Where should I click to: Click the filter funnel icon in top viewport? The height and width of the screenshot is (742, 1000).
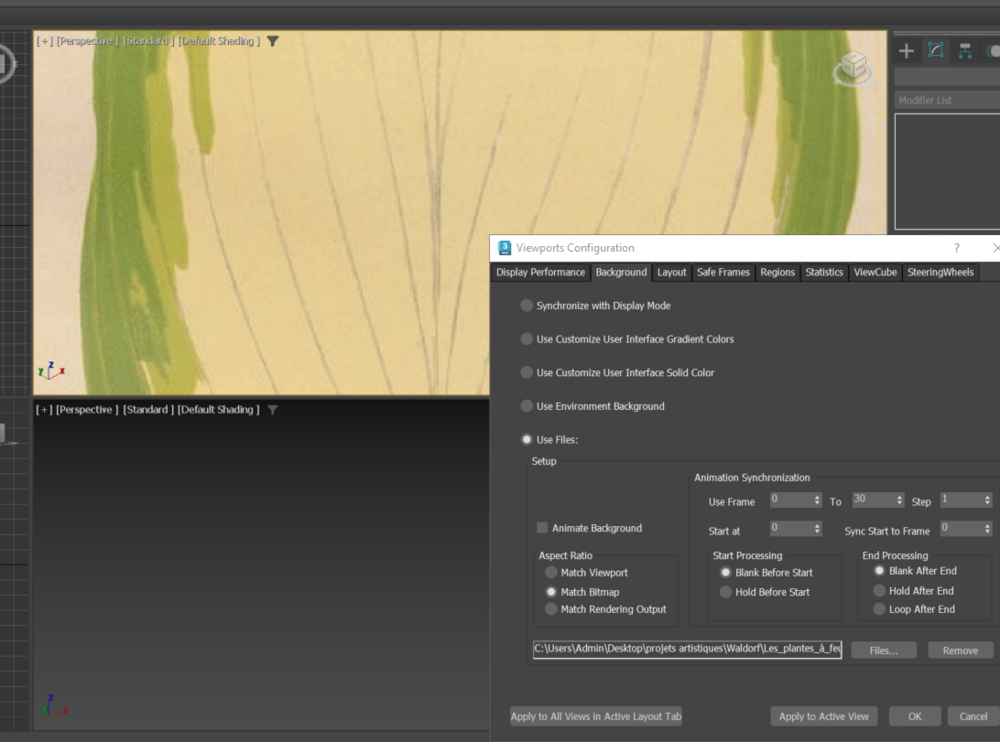273,41
